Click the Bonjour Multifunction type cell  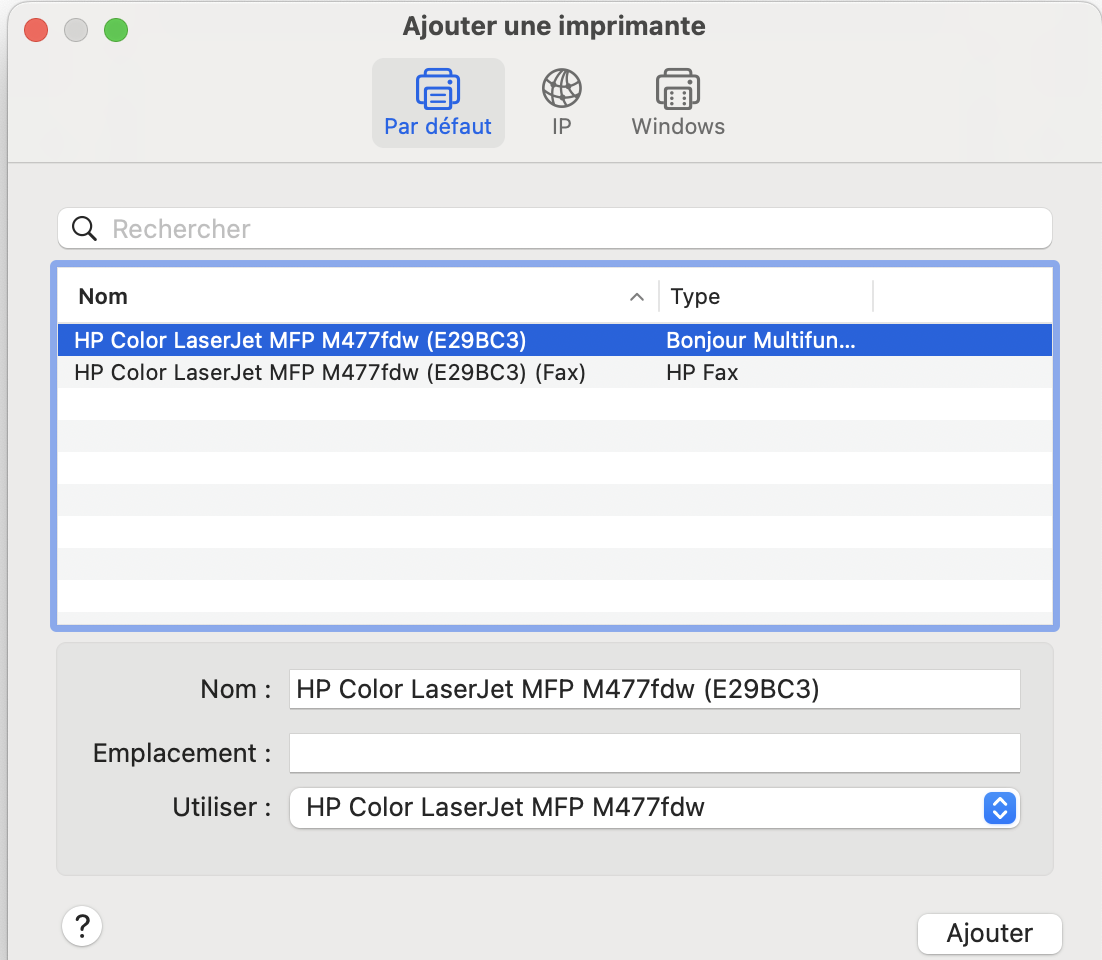pyautogui.click(x=760, y=341)
